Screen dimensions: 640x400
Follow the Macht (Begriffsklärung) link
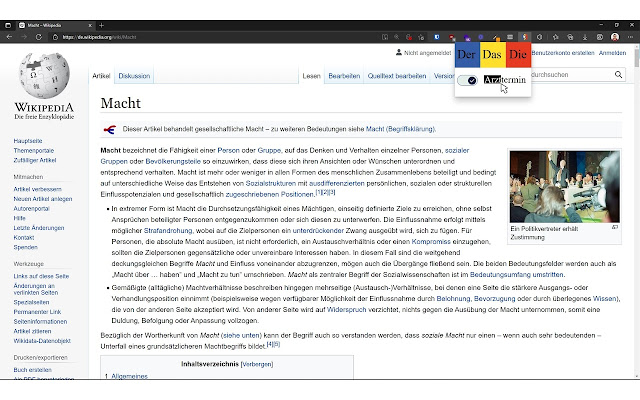pyautogui.click(x=400, y=129)
